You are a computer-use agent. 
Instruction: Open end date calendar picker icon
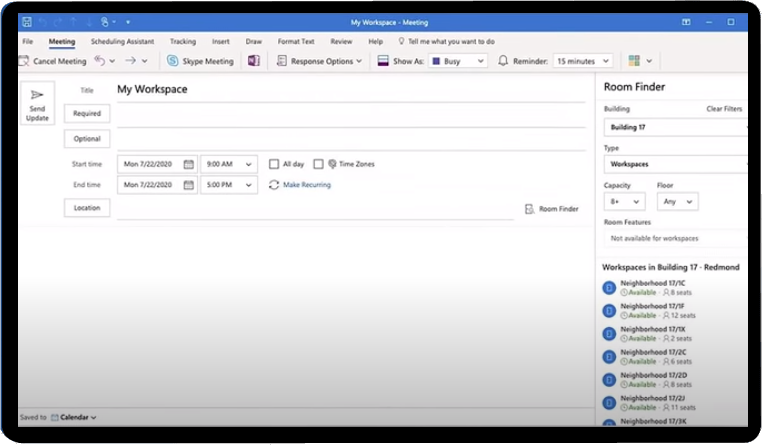coord(189,185)
